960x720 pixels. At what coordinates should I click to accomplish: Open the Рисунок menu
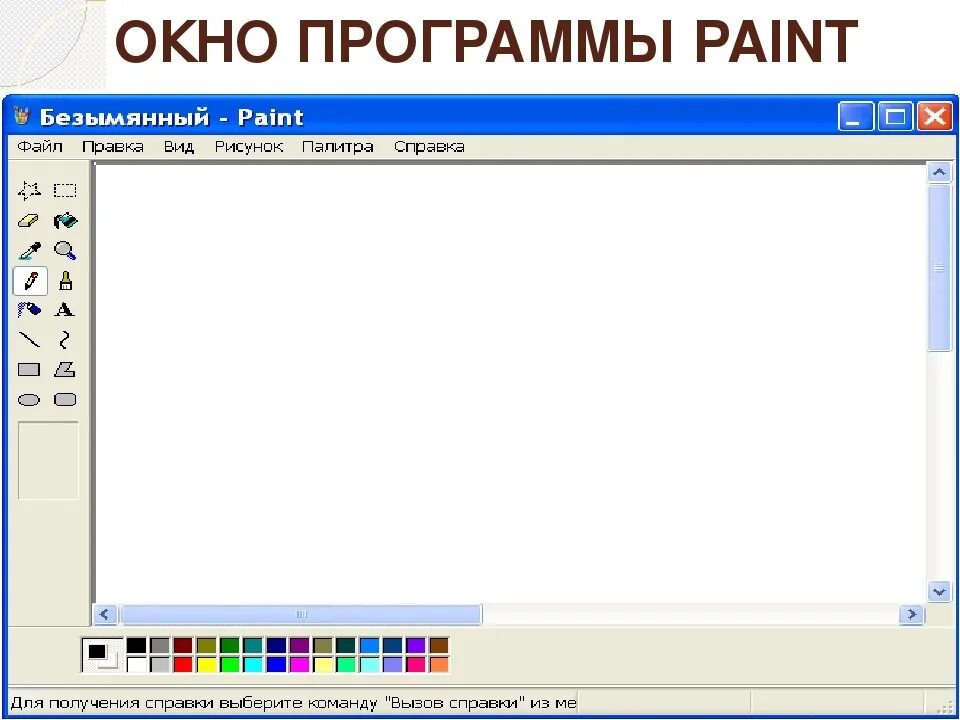click(249, 147)
